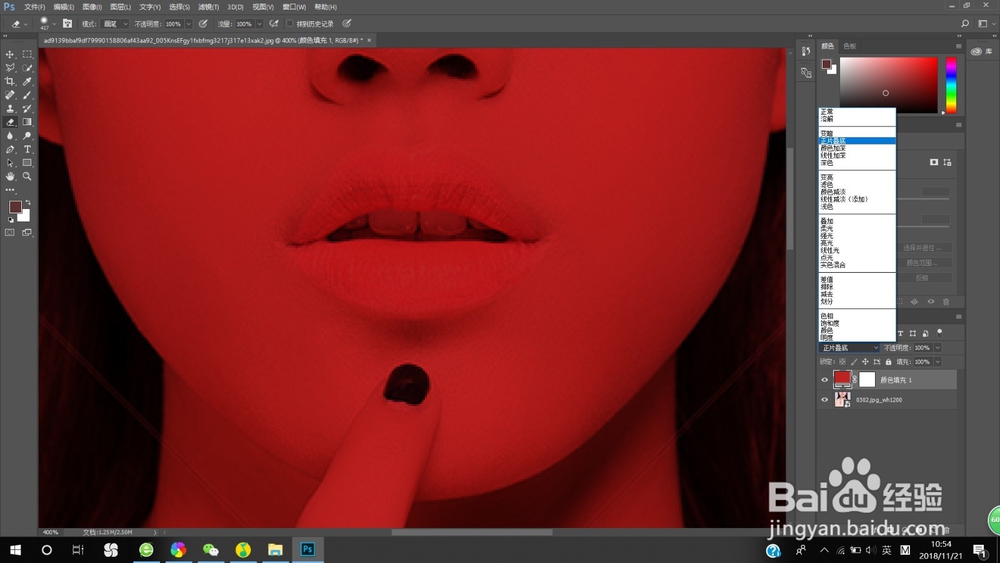This screenshot has width=1000, height=563.
Task: Swap foreground and background colors
Action: tap(27, 202)
